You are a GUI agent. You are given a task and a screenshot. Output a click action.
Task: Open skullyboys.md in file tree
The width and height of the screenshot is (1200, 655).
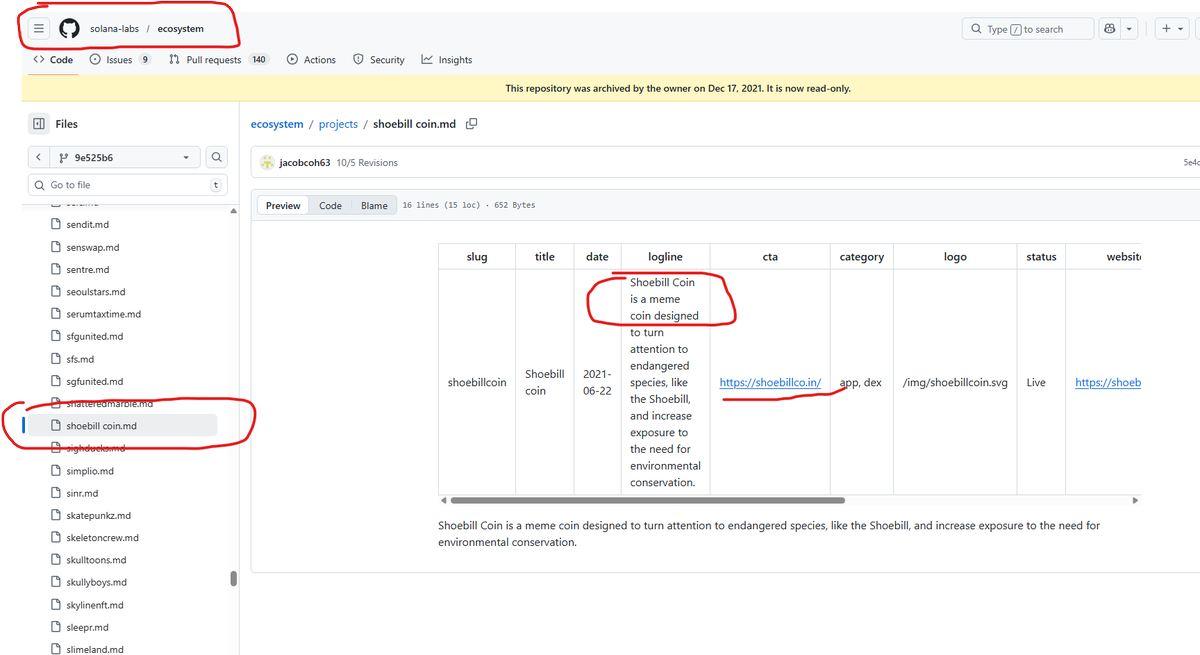[96, 582]
